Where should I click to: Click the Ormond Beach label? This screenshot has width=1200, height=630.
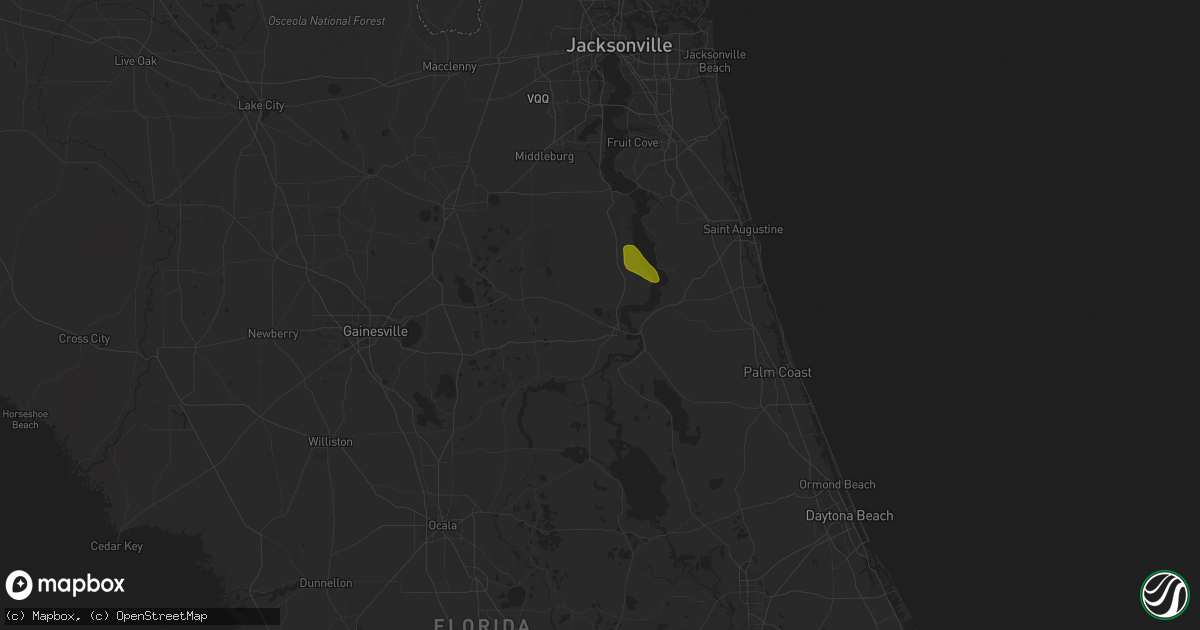pyautogui.click(x=837, y=485)
